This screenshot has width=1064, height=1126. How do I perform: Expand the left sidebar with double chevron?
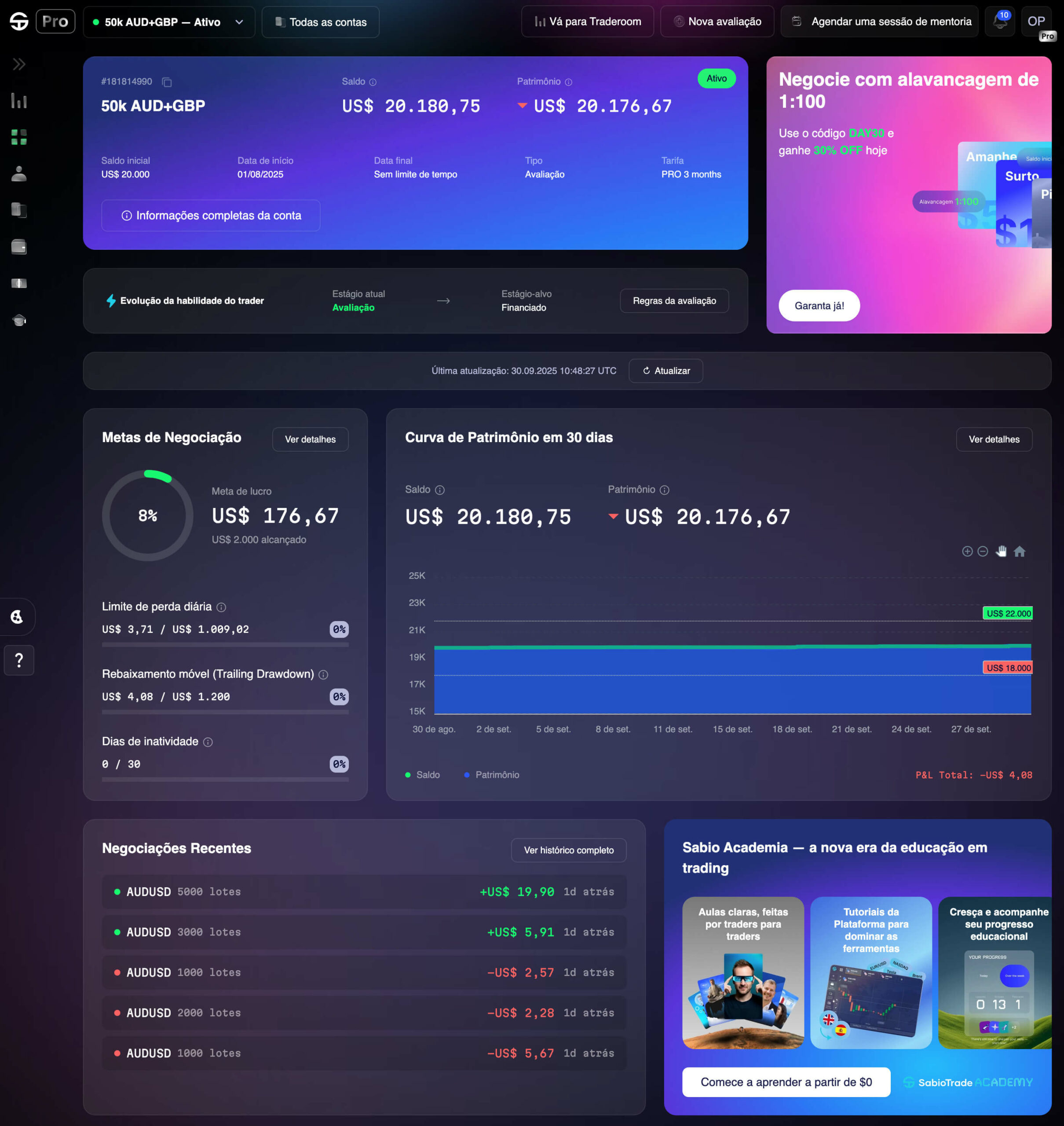click(19, 64)
